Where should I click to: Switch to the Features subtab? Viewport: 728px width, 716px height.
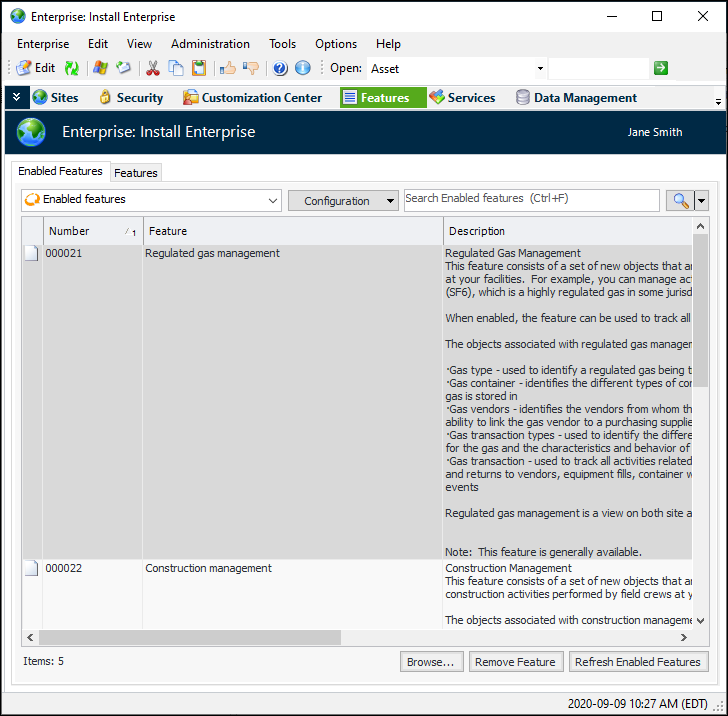[x=136, y=173]
